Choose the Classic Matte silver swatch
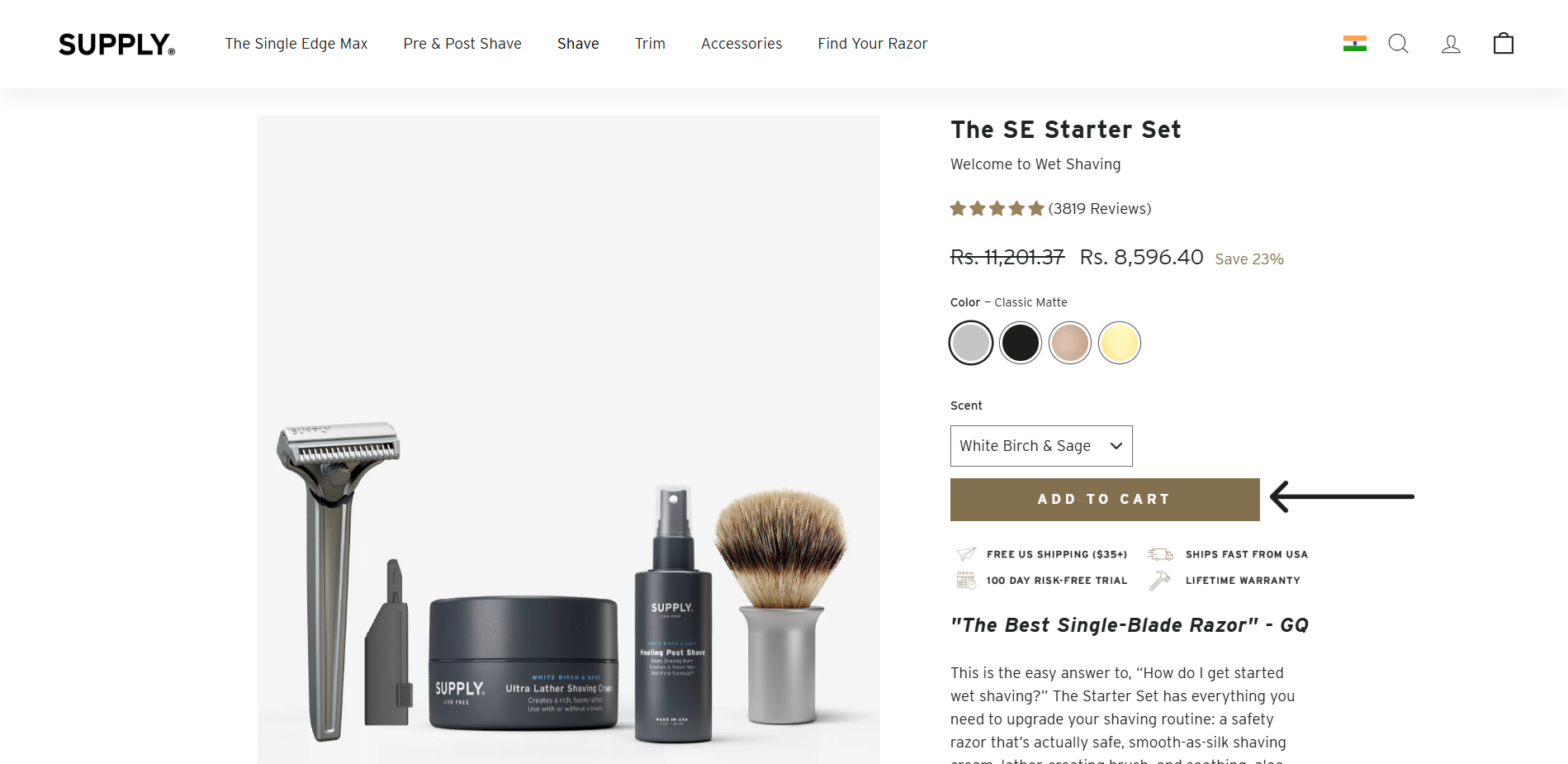This screenshot has height=764, width=1568. pos(971,343)
